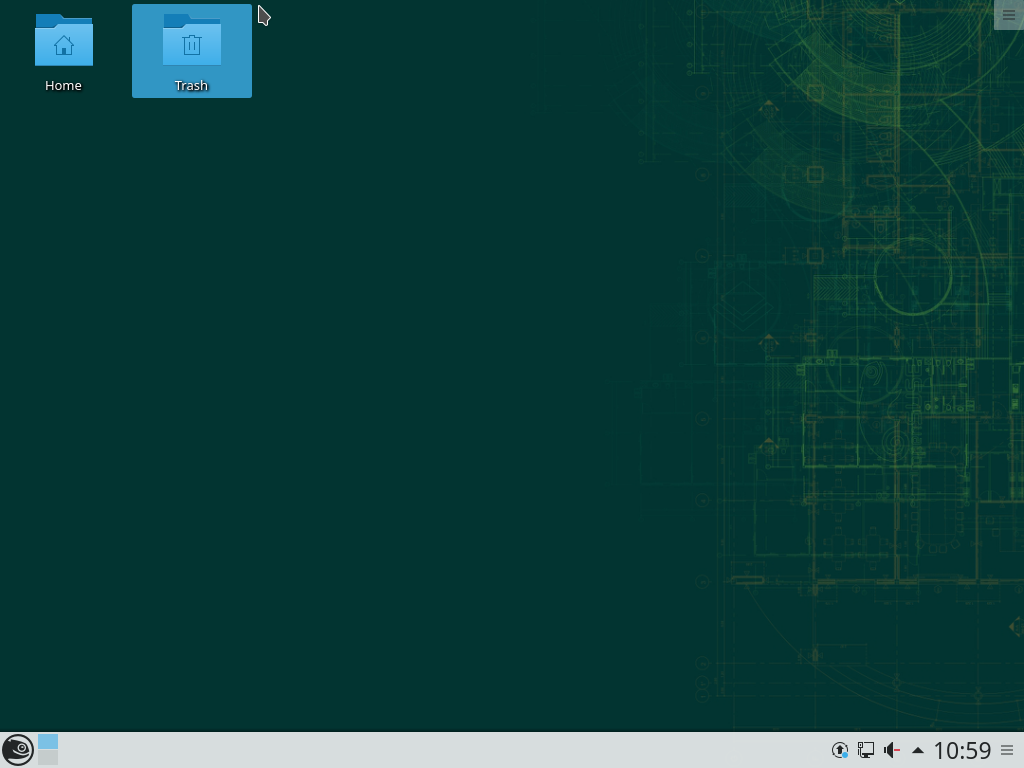Click the "Trash" label text

pos(191,86)
